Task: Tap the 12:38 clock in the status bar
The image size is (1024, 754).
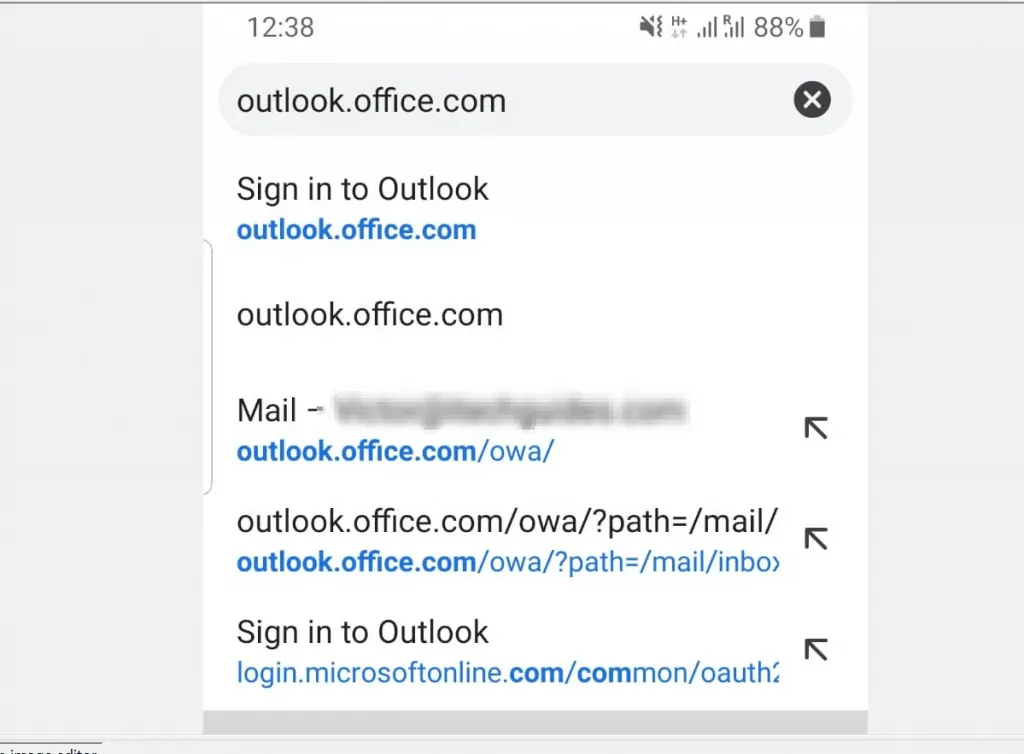Action: coord(281,28)
